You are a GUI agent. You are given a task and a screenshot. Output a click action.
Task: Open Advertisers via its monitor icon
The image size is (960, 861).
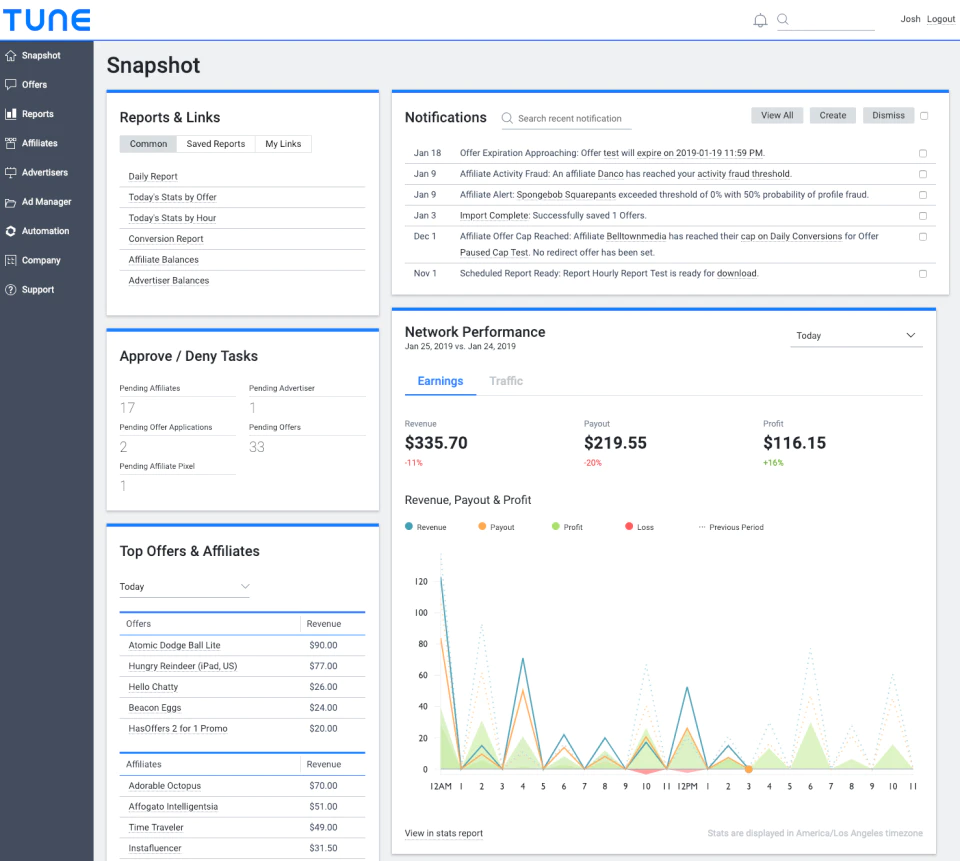pos(11,173)
